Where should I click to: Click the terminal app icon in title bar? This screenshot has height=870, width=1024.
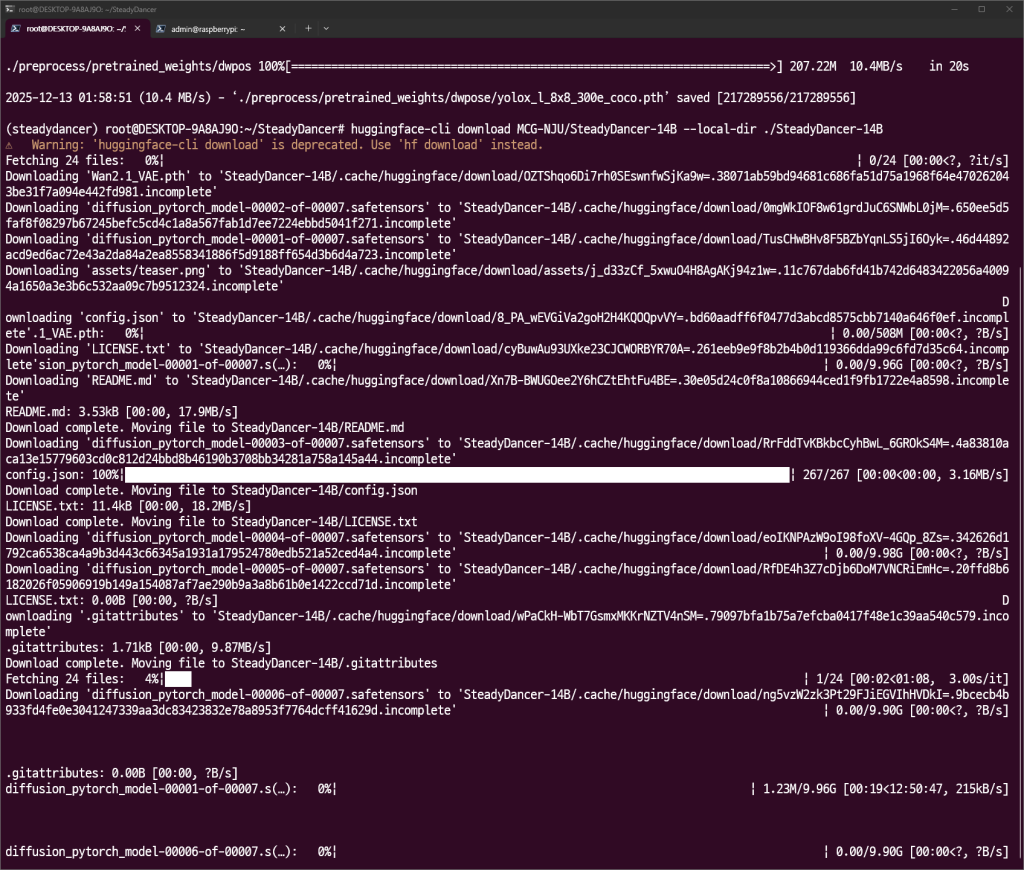10,8
